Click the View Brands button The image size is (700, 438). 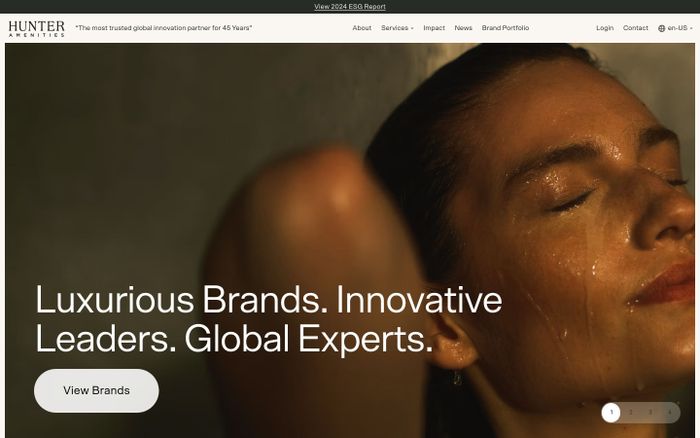(96, 391)
